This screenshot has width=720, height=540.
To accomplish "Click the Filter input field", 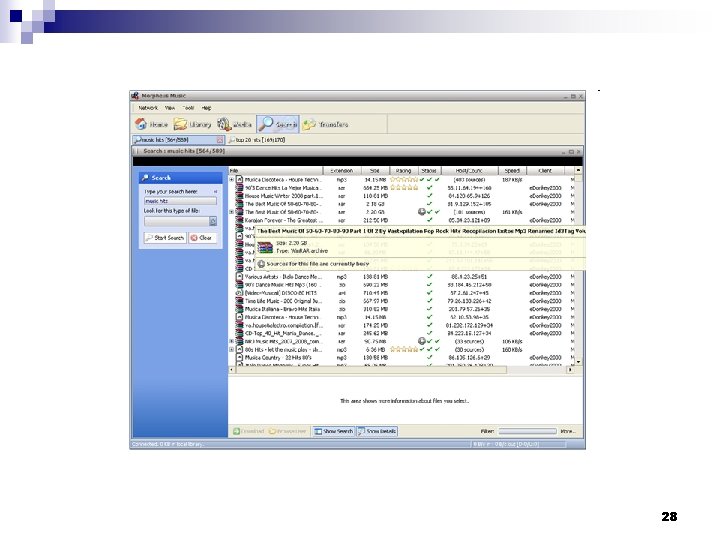I will [x=527, y=431].
